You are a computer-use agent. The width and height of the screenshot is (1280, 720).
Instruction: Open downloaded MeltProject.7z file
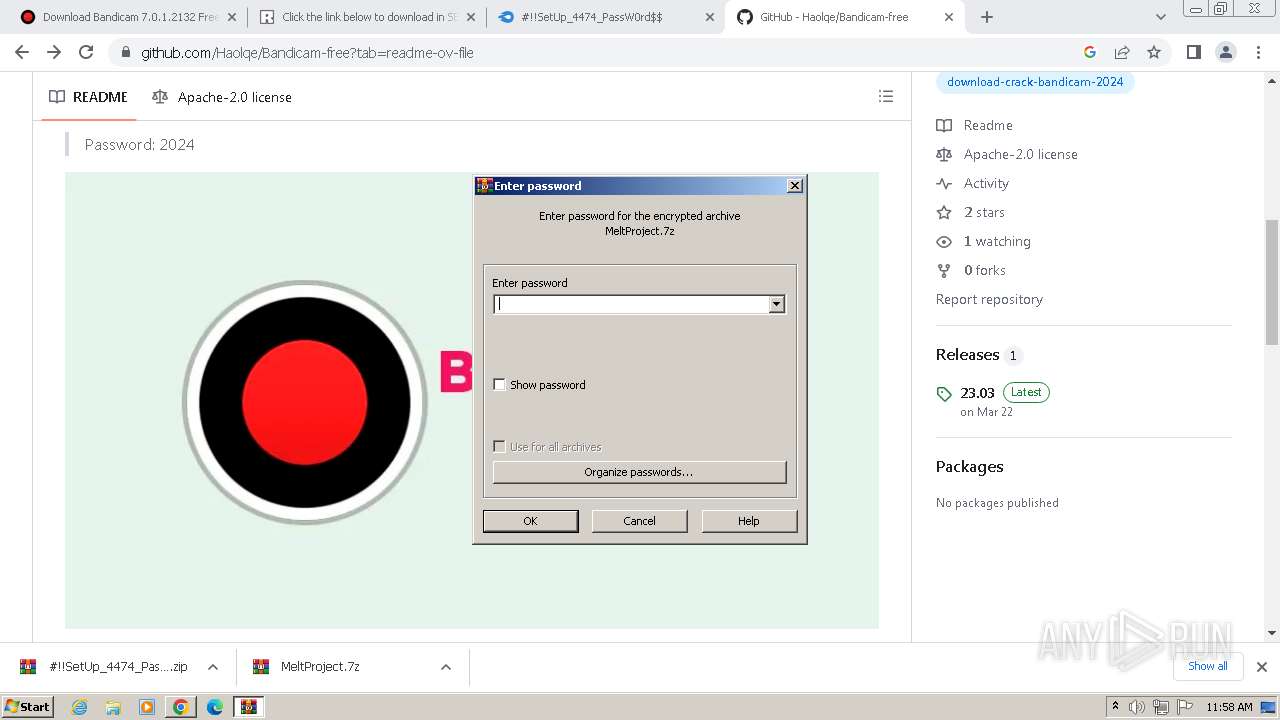pos(306,667)
